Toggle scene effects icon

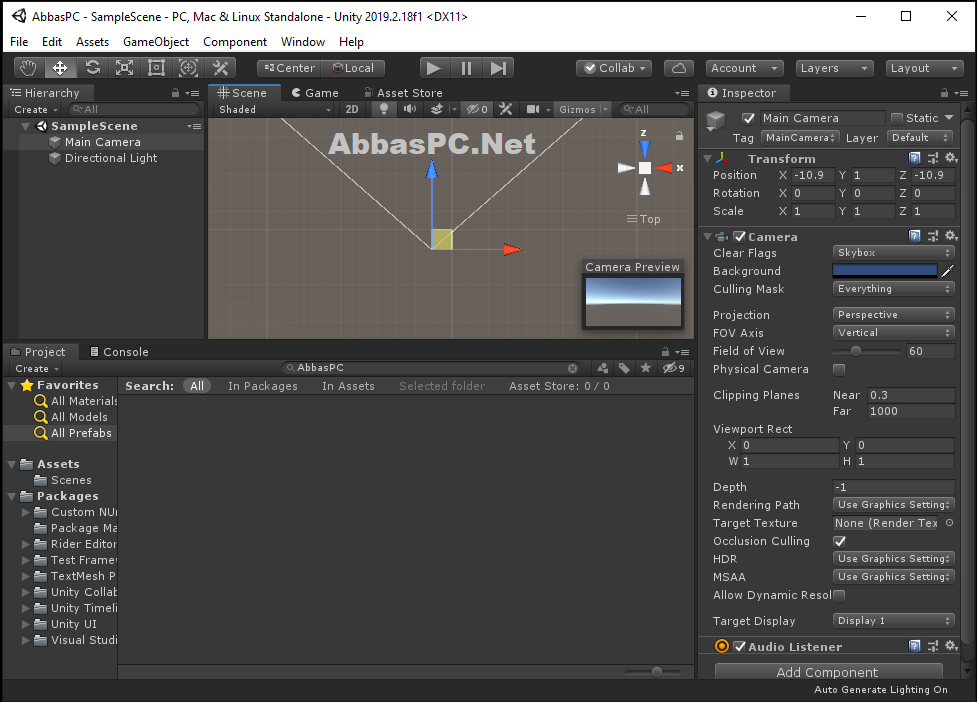pos(437,109)
